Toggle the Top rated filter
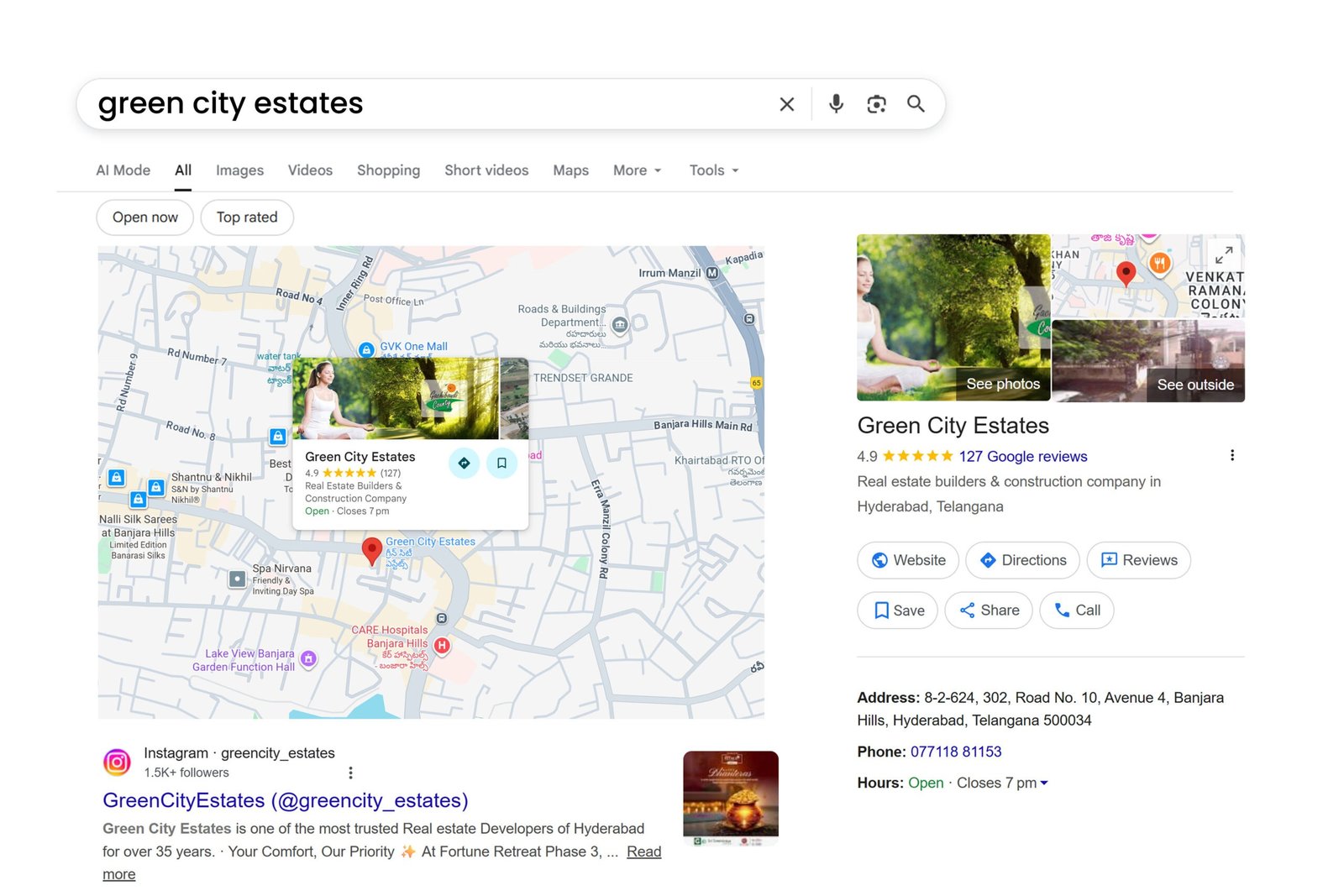The width and height of the screenshot is (1344, 896). click(x=246, y=217)
